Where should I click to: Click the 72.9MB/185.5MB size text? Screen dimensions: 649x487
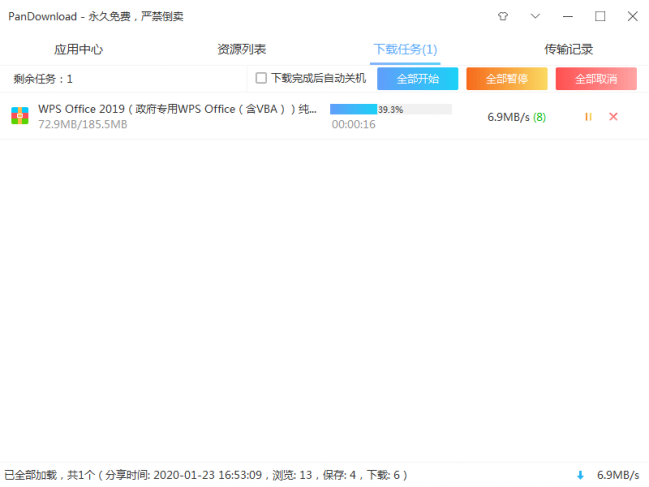point(83,124)
